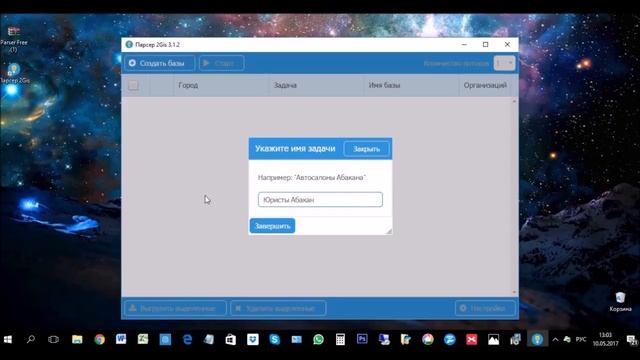Click the Организаций column header
The image size is (640, 360).
point(485,85)
